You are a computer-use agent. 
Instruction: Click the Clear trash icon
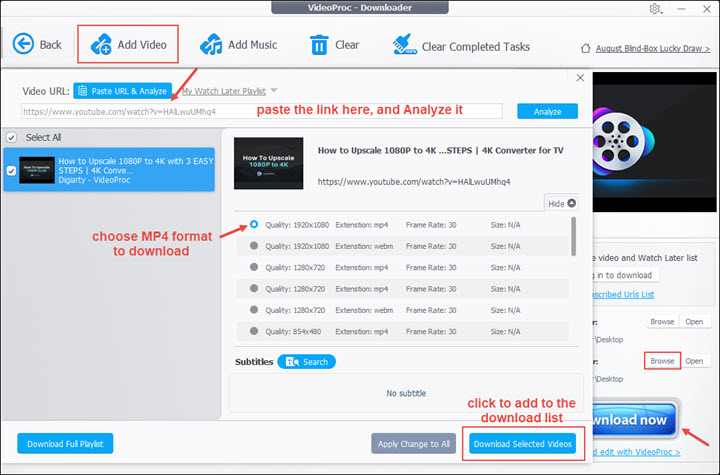click(x=319, y=45)
